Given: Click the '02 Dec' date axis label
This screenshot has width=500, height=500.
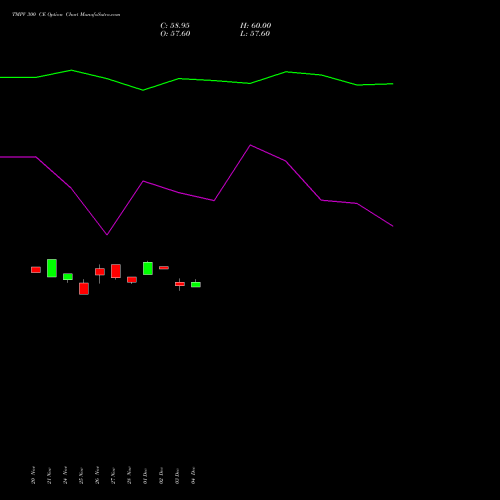Looking at the screenshot, I should (161, 475).
